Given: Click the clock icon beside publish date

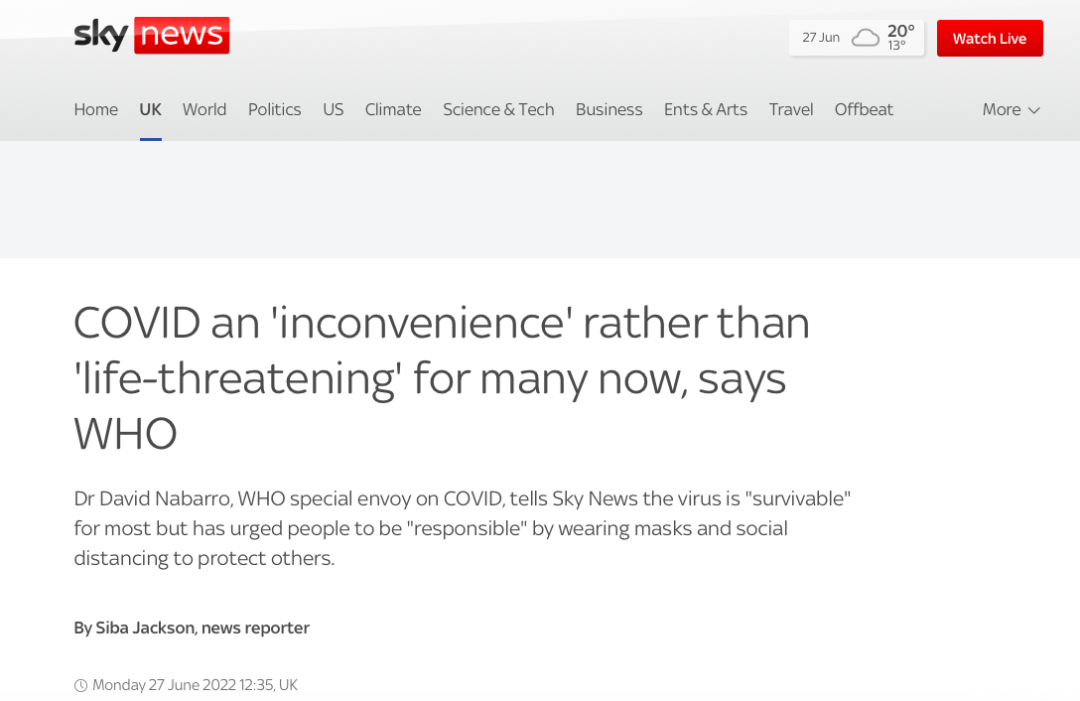Looking at the screenshot, I should click(80, 685).
